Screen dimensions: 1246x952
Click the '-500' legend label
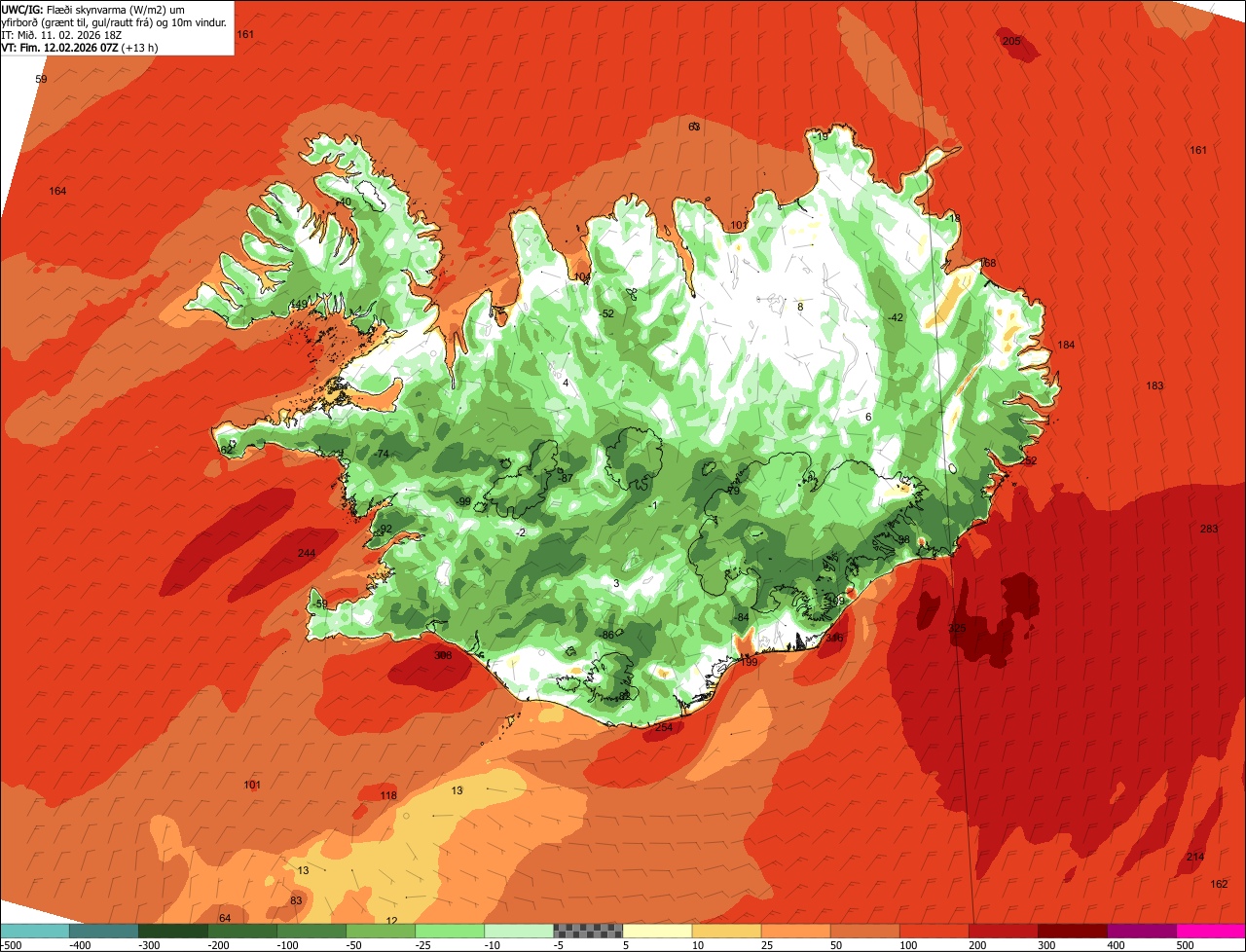pos(11,945)
